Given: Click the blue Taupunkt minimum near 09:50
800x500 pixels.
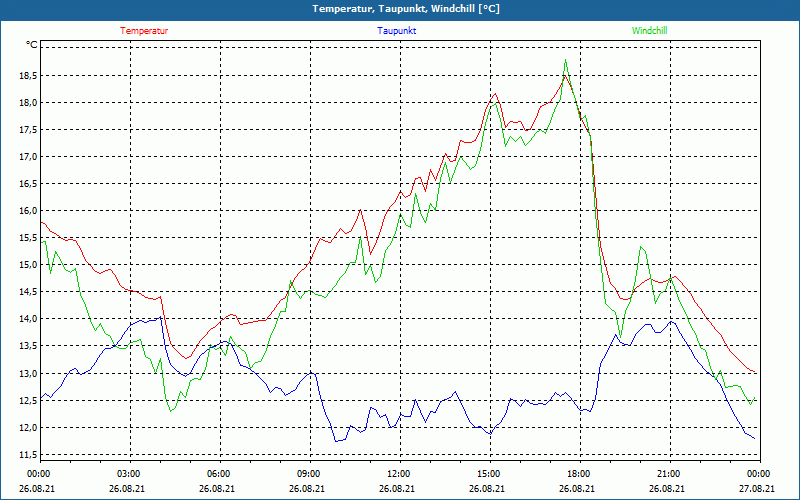Looking at the screenshot, I should (336, 441).
